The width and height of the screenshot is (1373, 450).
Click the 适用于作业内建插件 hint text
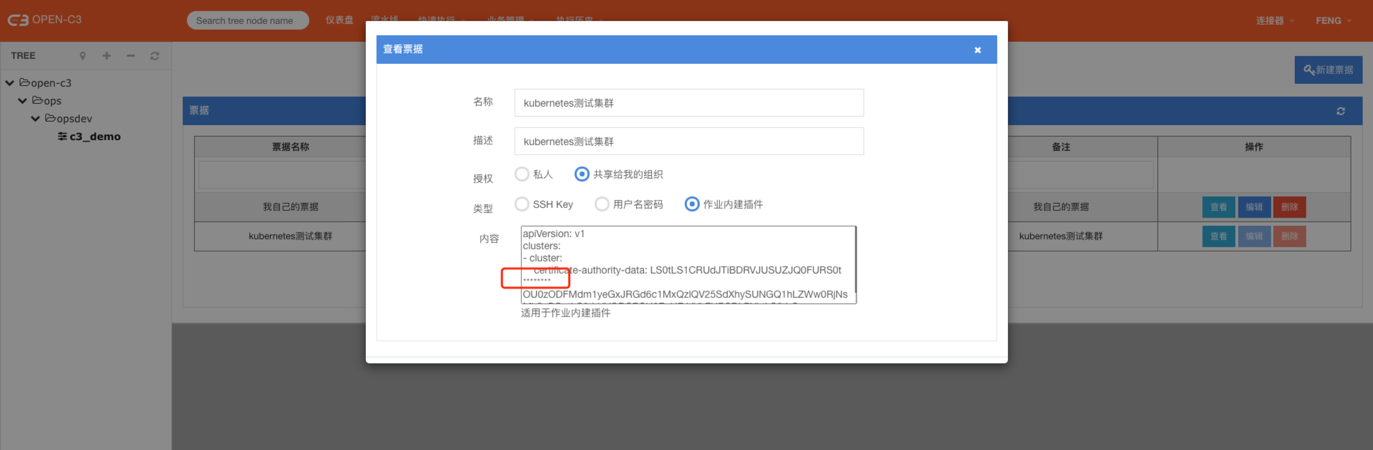click(565, 313)
